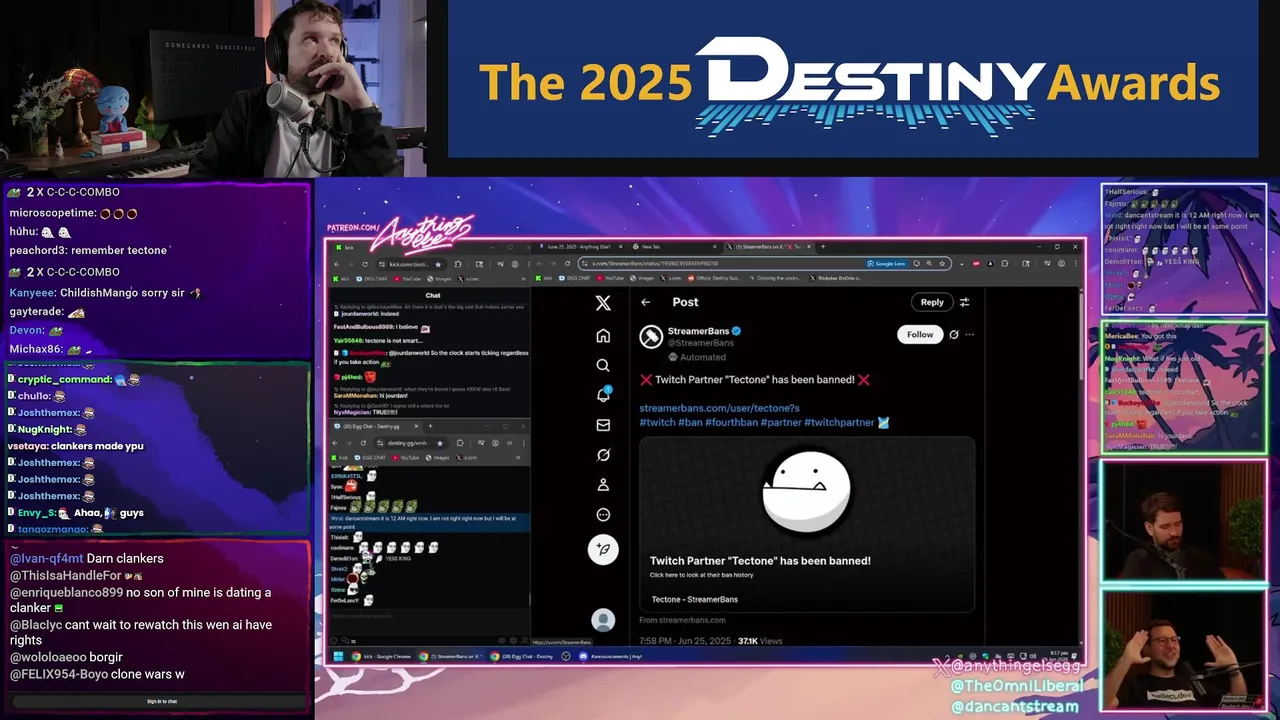Open streamerbans.com/user/tectone link
Image resolution: width=1280 pixels, height=720 pixels.
tap(719, 408)
